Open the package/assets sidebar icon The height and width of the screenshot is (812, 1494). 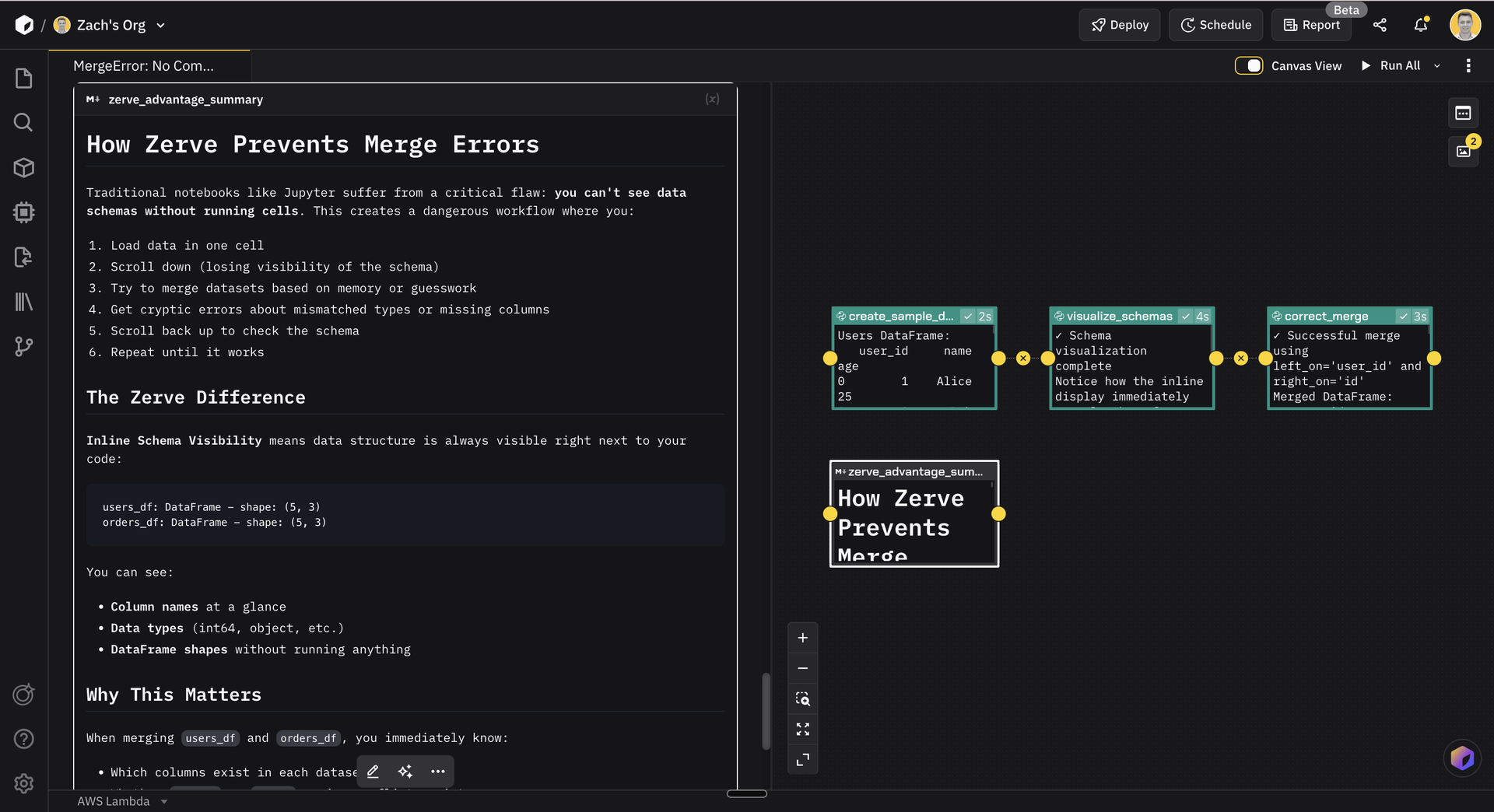pyautogui.click(x=23, y=167)
